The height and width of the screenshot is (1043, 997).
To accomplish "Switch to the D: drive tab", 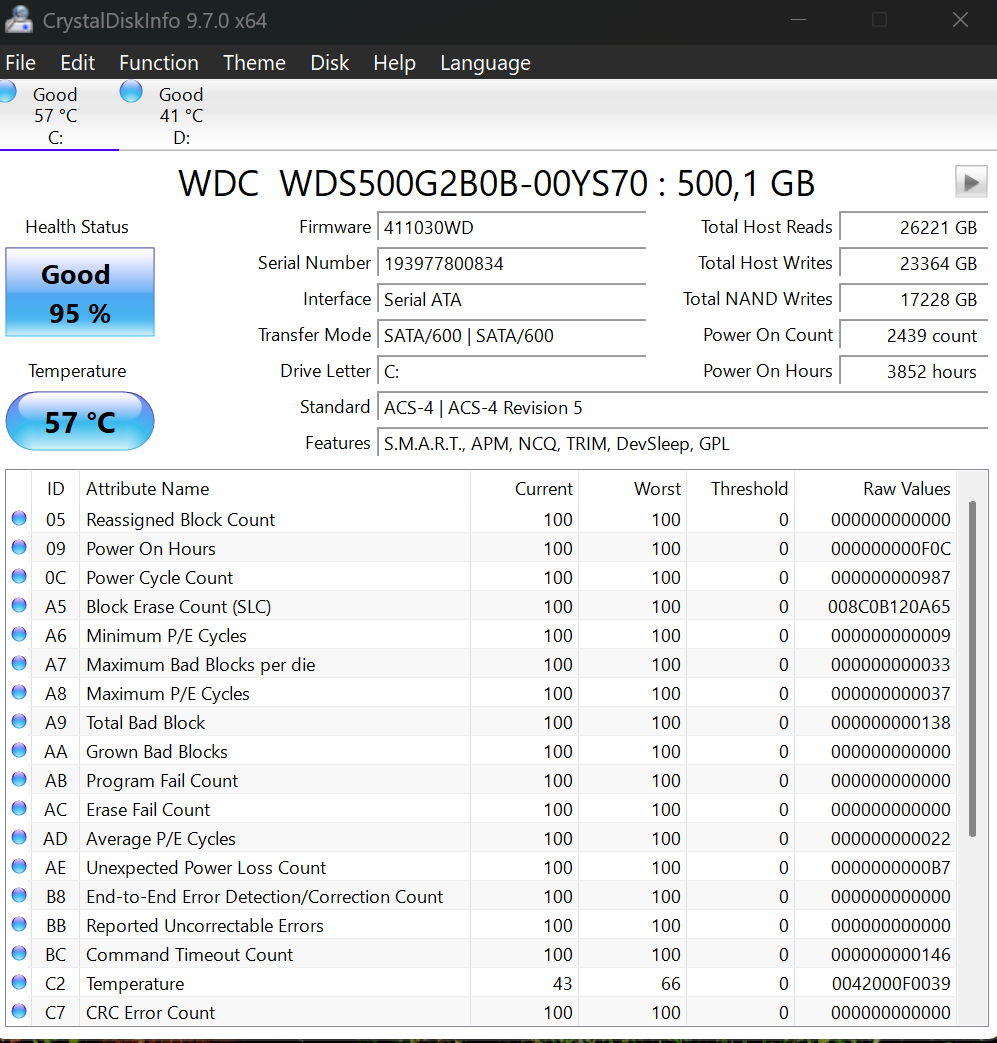I will [181, 116].
